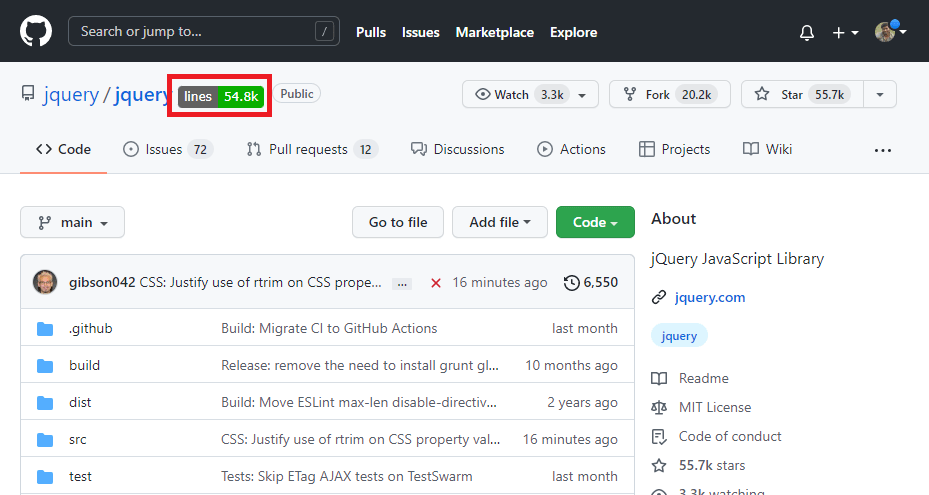
Task: Open the Skip ETag AJAX tests commit
Action: click(347, 477)
